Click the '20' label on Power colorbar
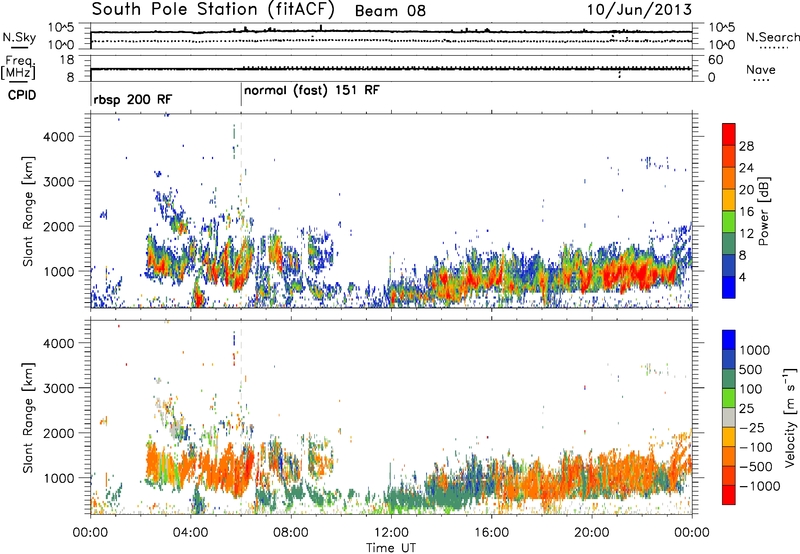Viewport: 800px width, 554px height. (x=746, y=190)
